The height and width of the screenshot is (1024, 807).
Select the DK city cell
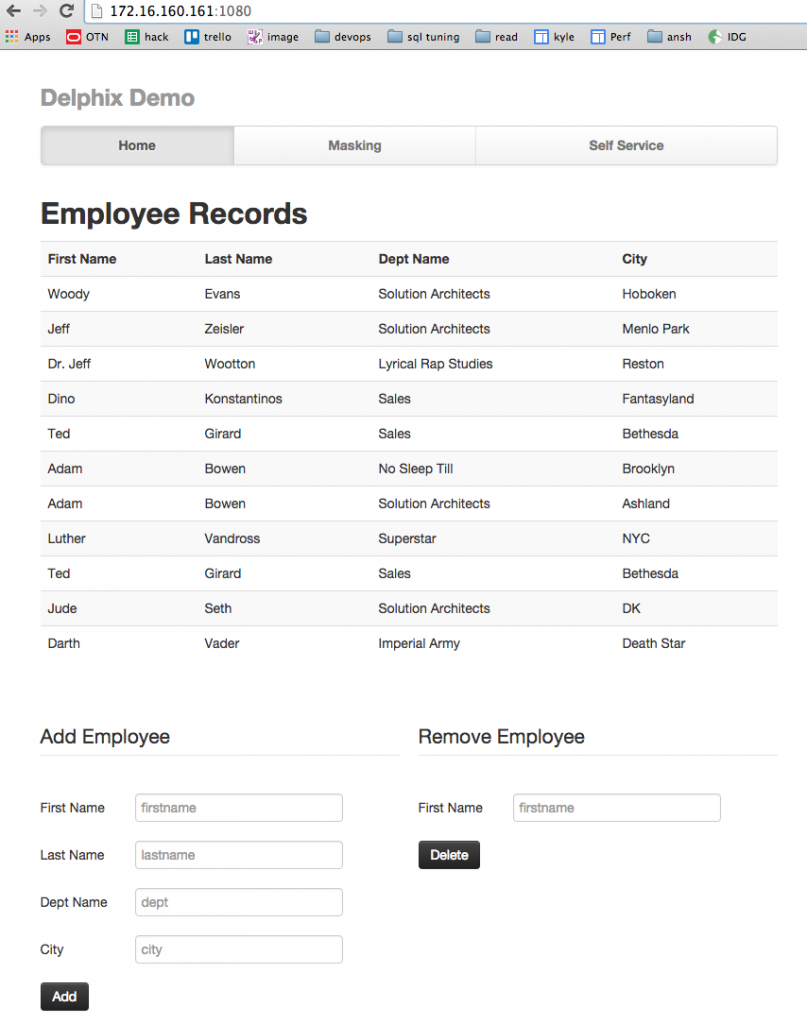(x=631, y=608)
